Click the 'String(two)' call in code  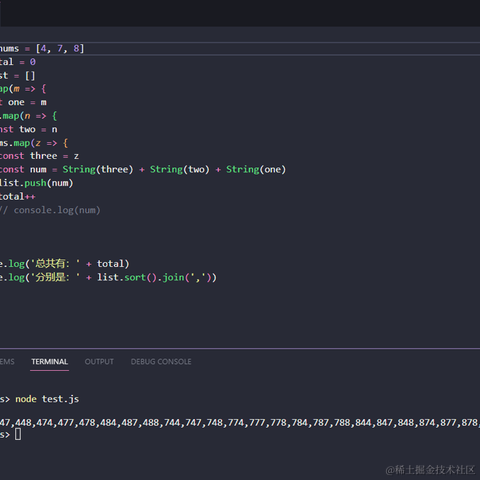click(180, 170)
